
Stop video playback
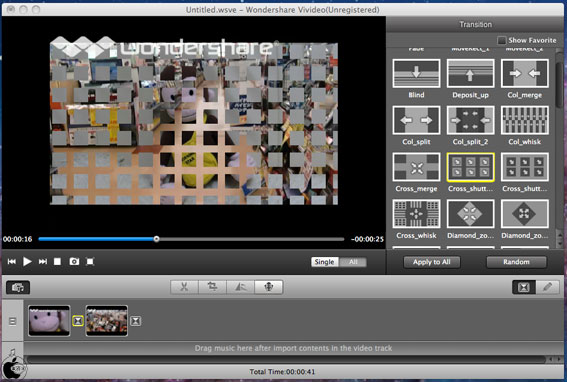click(57, 261)
